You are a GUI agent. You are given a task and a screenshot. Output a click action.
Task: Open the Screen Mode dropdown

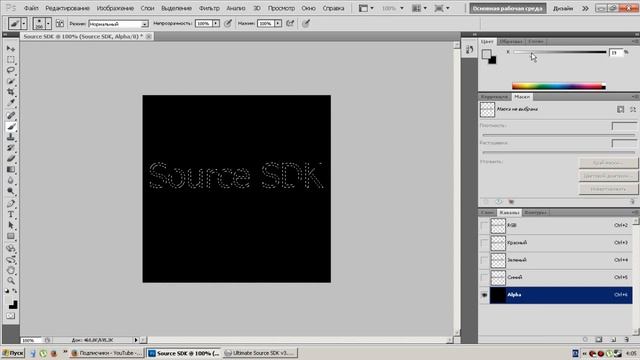(x=442, y=8)
